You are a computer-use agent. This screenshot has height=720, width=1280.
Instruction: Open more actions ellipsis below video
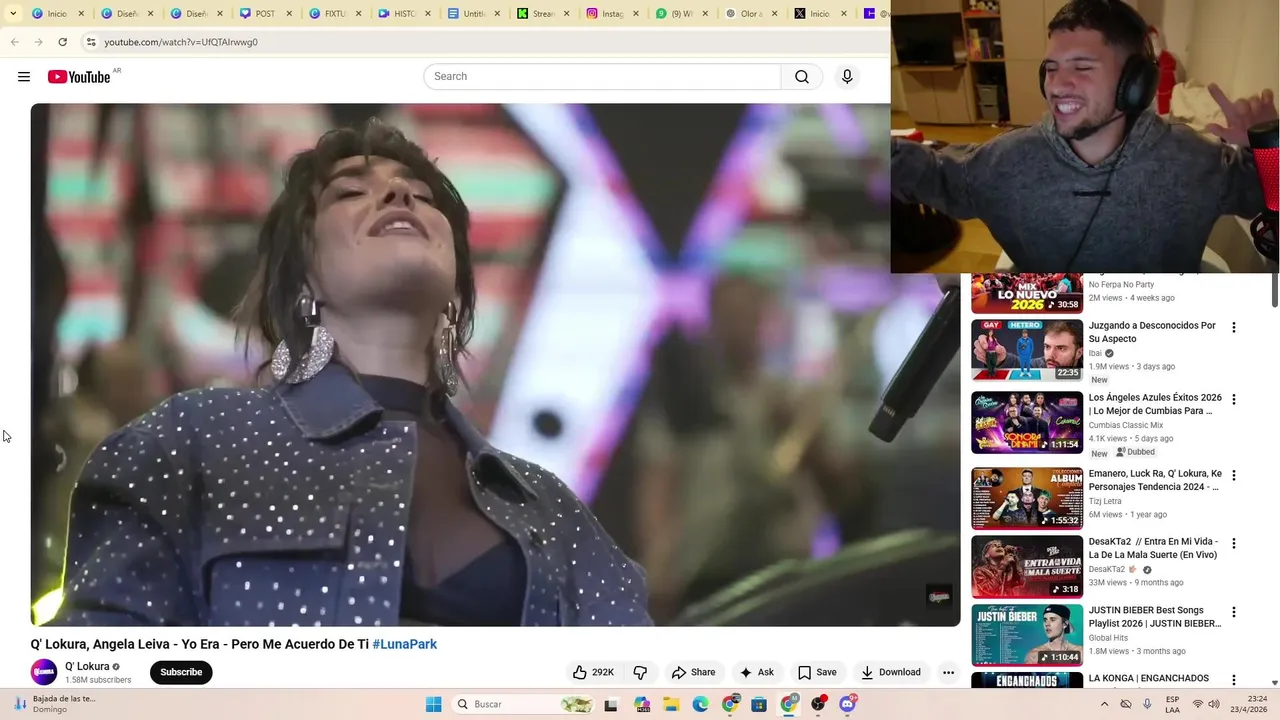pyautogui.click(x=948, y=672)
